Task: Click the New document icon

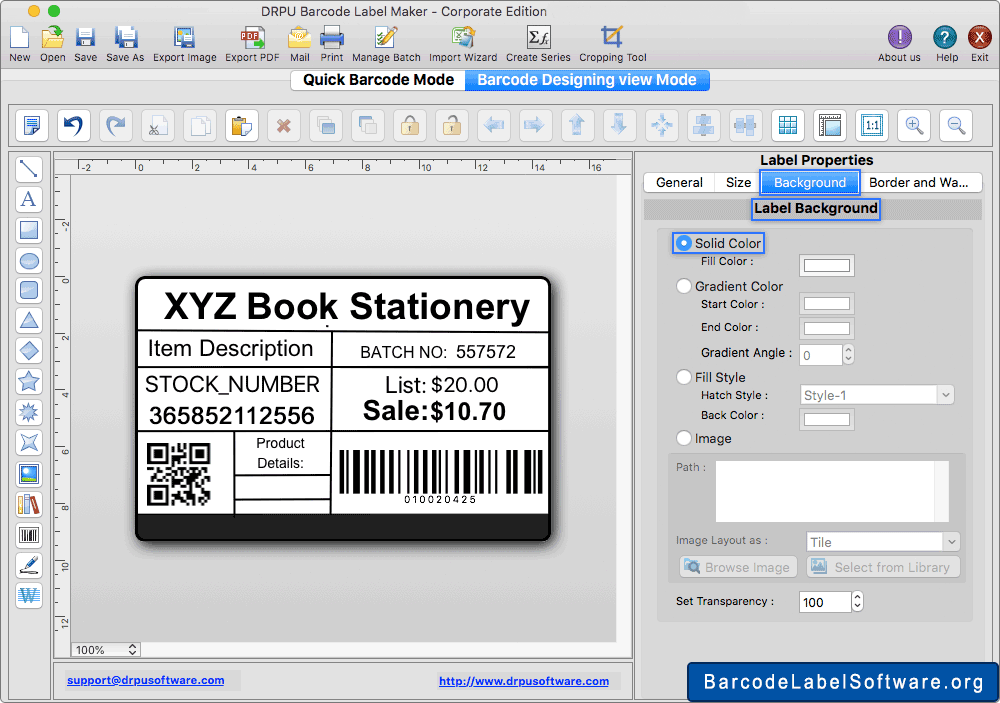Action: 19,38
